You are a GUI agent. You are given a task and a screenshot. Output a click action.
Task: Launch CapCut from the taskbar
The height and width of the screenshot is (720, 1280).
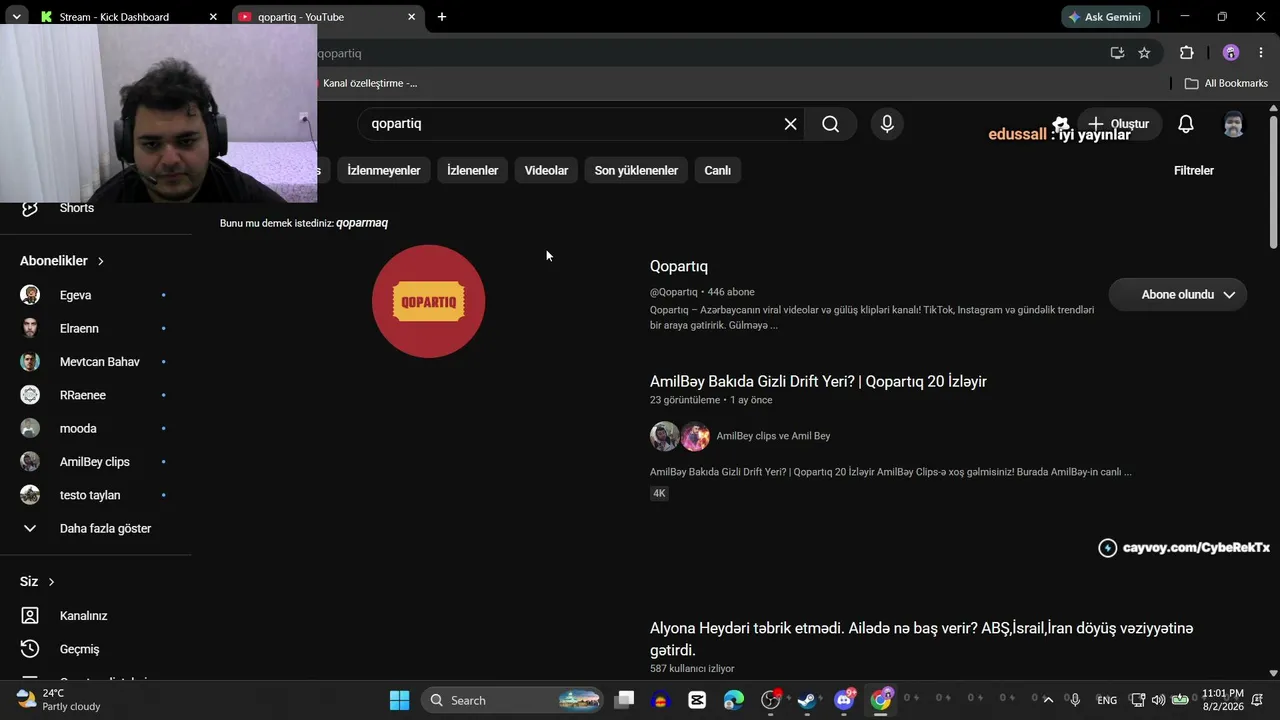[x=697, y=700]
